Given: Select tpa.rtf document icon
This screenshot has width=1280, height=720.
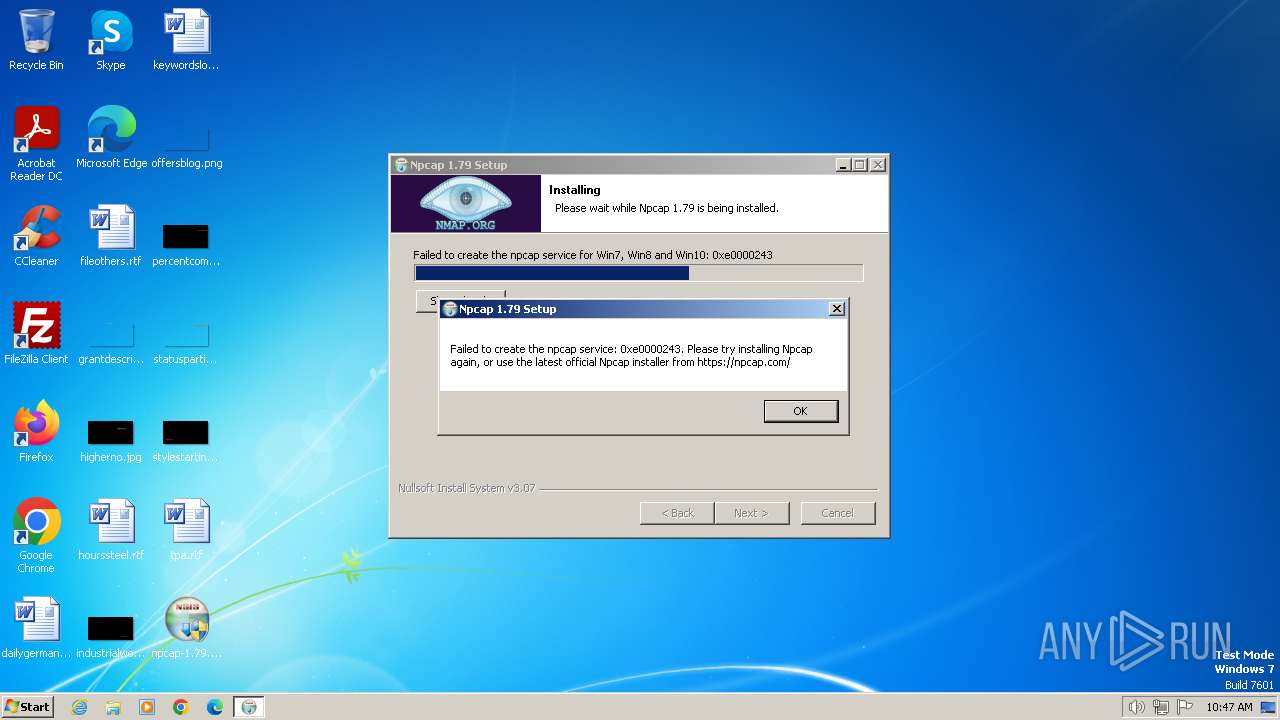Looking at the screenshot, I should click(186, 529).
